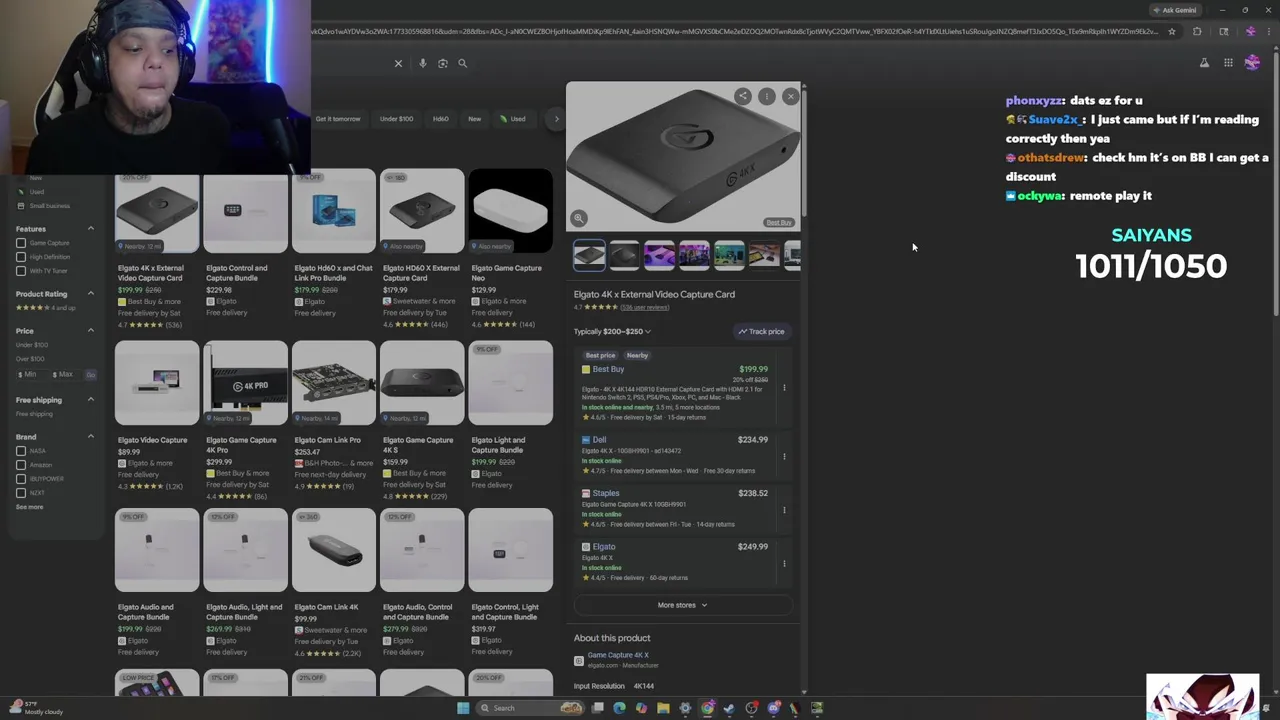Check the Game Capture feature filter
The width and height of the screenshot is (1280, 720).
tap(21, 243)
